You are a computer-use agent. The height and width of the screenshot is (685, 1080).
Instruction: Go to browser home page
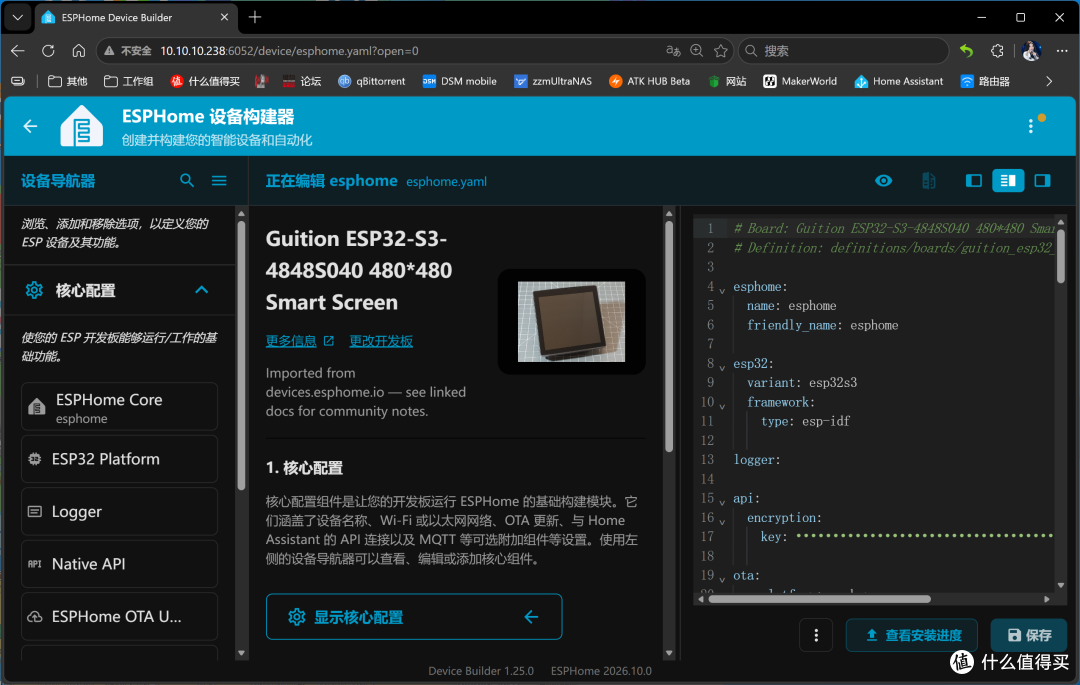click(79, 51)
